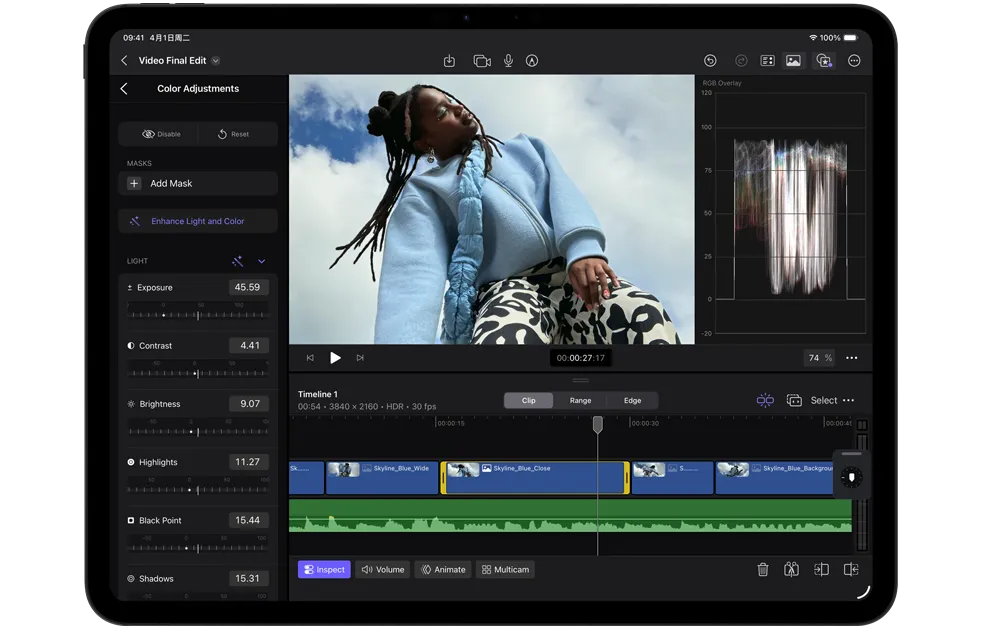Click the import media download icon
Image resolution: width=982 pixels, height=630 pixels.
[x=449, y=61]
